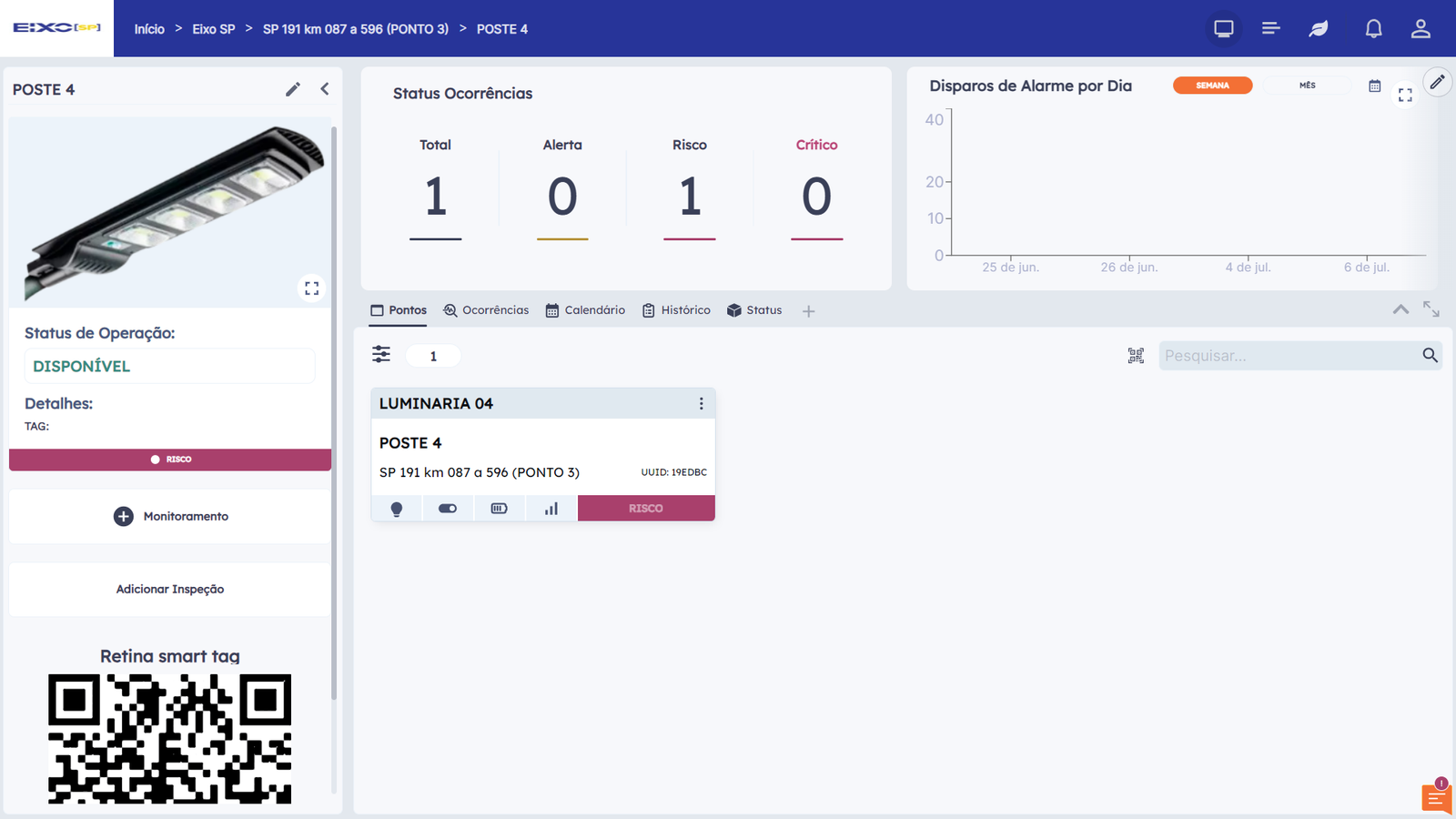
Task: Go to Eixo SP breadcrumb link
Action: coord(214,29)
